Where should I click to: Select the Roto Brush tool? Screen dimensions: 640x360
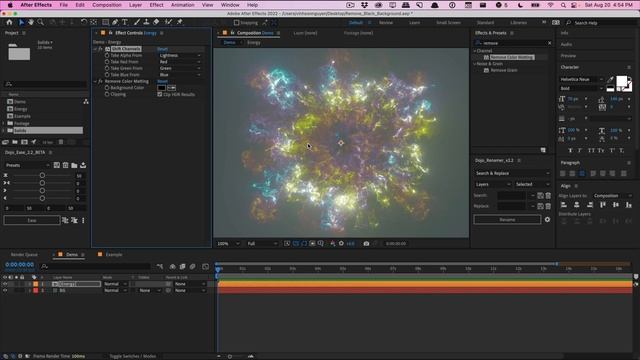tap(168, 22)
